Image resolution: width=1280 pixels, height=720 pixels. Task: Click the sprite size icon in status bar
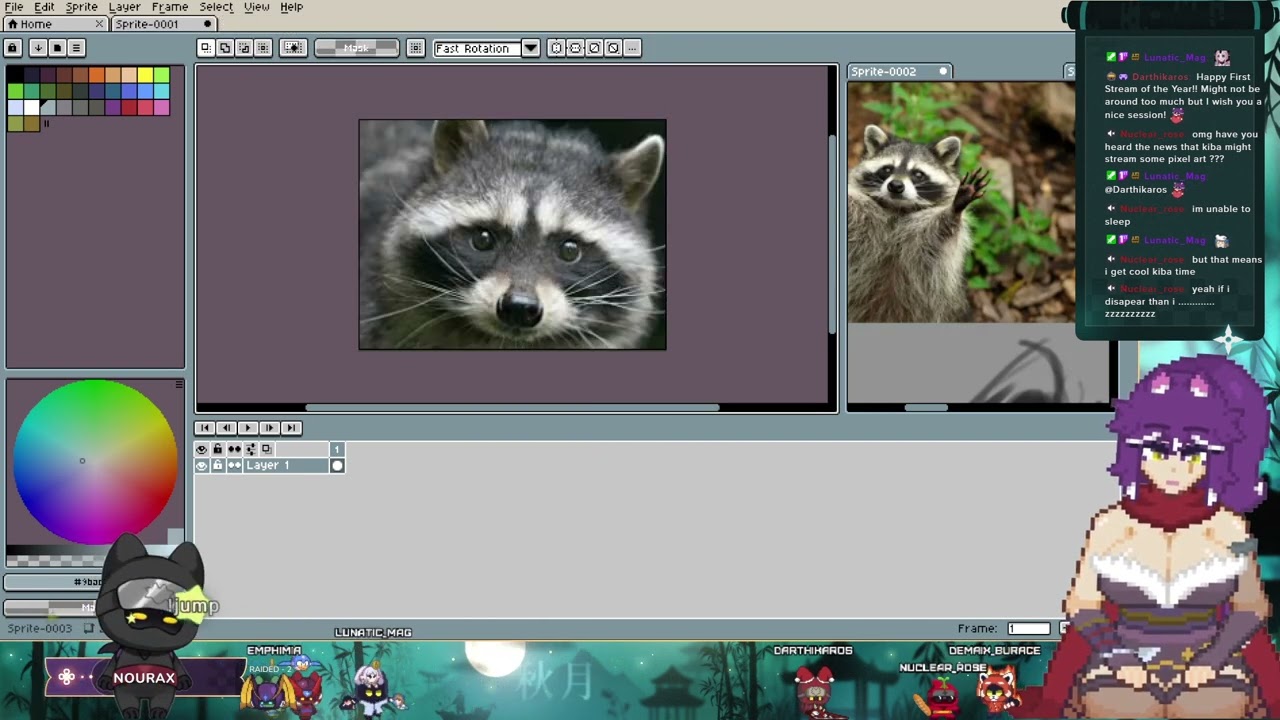89,628
